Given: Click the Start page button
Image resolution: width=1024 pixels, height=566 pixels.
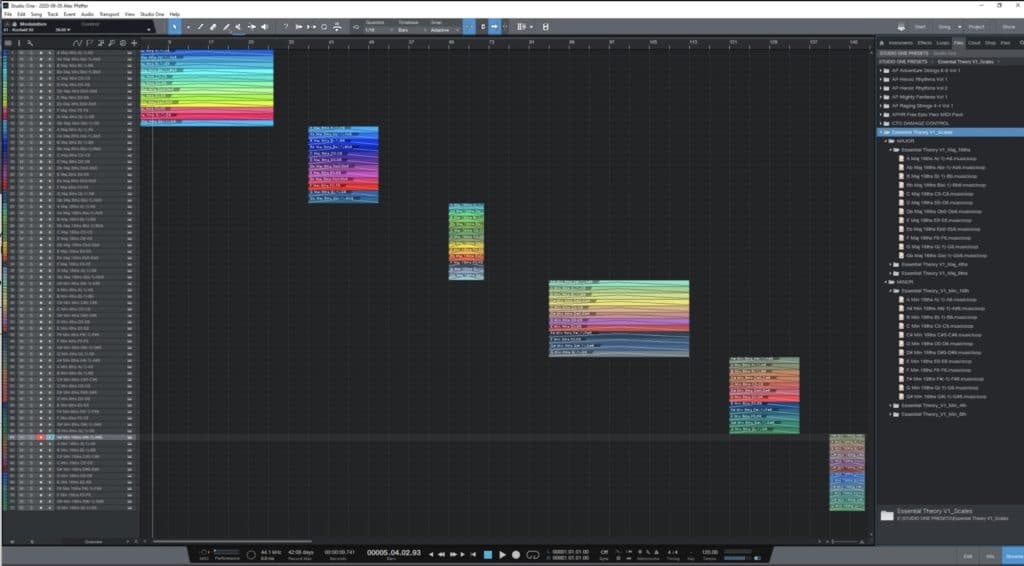Looking at the screenshot, I should pyautogui.click(x=920, y=27).
